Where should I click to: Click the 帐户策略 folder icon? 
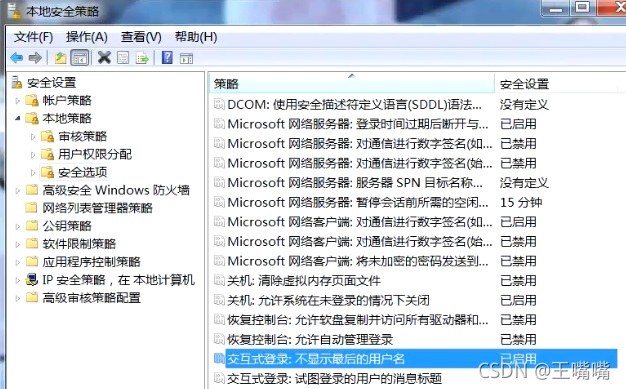pos(32,100)
